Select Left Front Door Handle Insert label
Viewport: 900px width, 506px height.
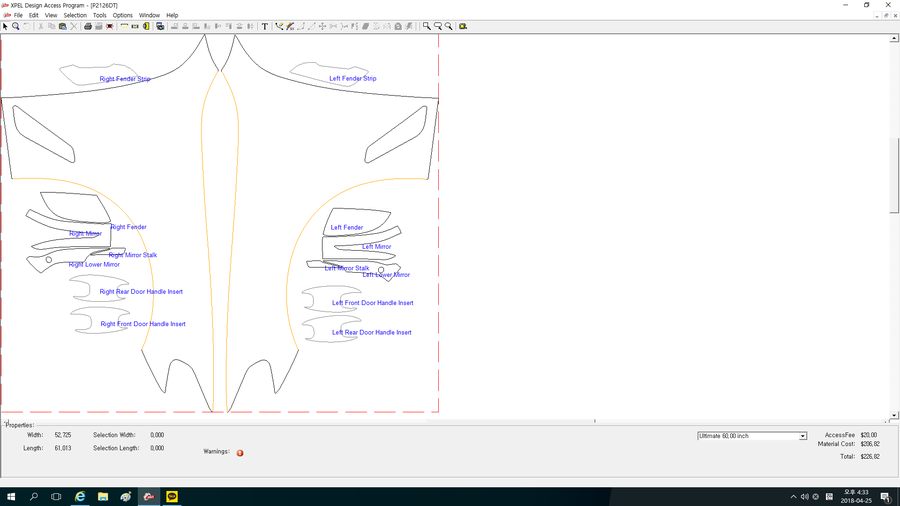373,303
